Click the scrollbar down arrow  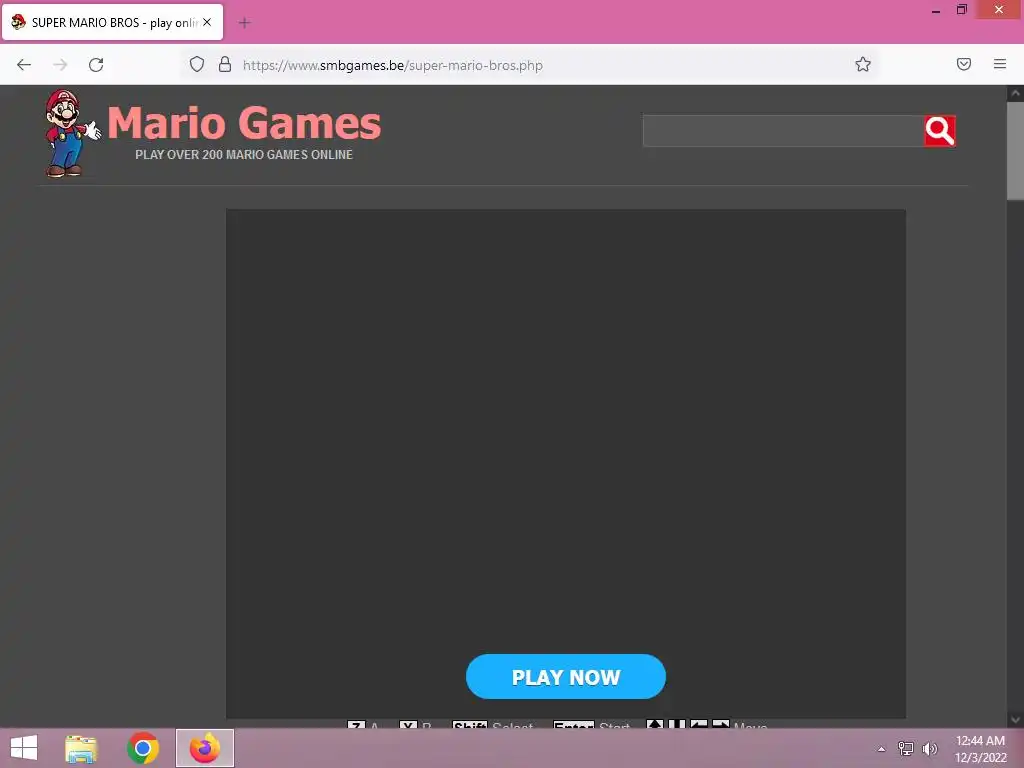tap(1016, 720)
